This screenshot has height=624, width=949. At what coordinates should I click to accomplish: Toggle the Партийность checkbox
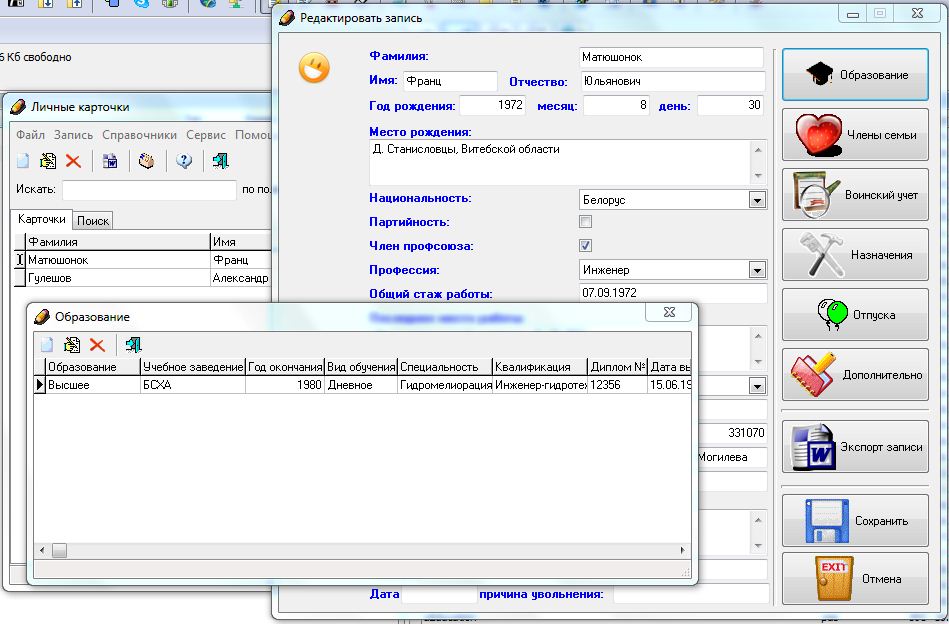pos(586,222)
